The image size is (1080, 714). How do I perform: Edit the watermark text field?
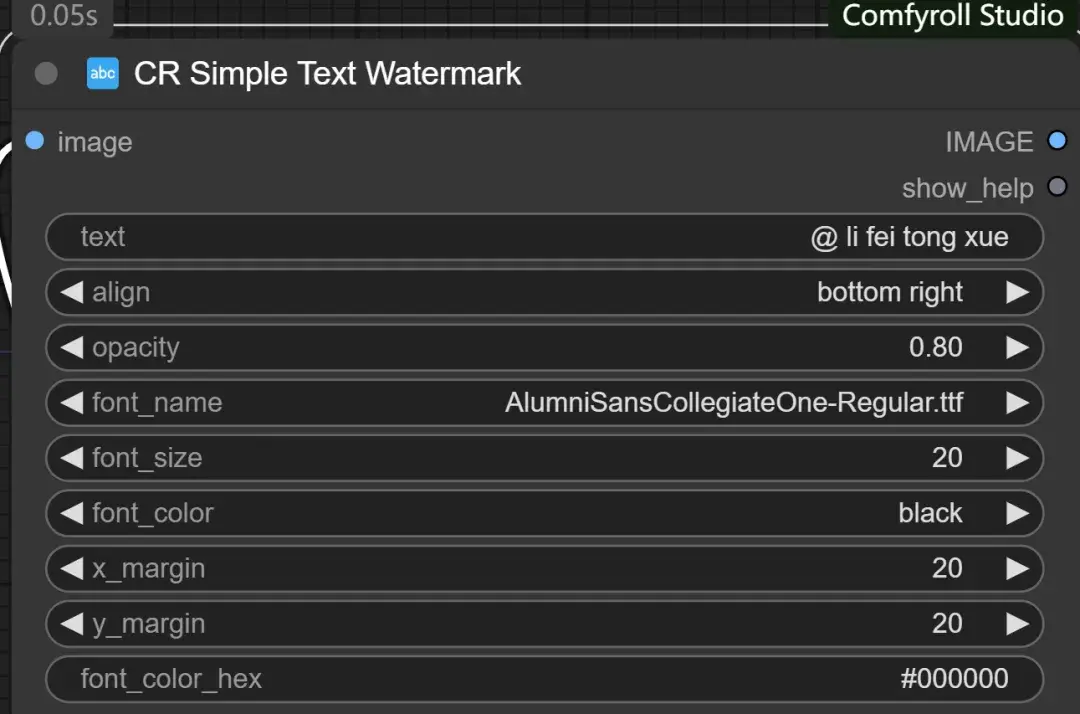click(544, 237)
